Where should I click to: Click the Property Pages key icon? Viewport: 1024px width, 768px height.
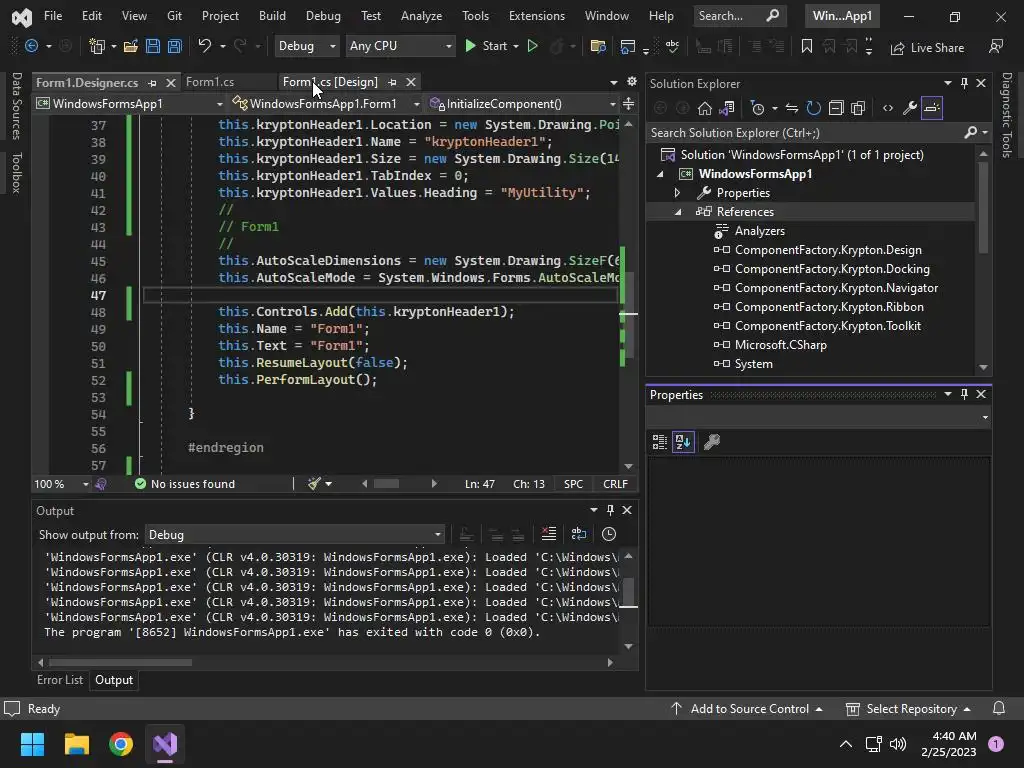click(x=712, y=442)
